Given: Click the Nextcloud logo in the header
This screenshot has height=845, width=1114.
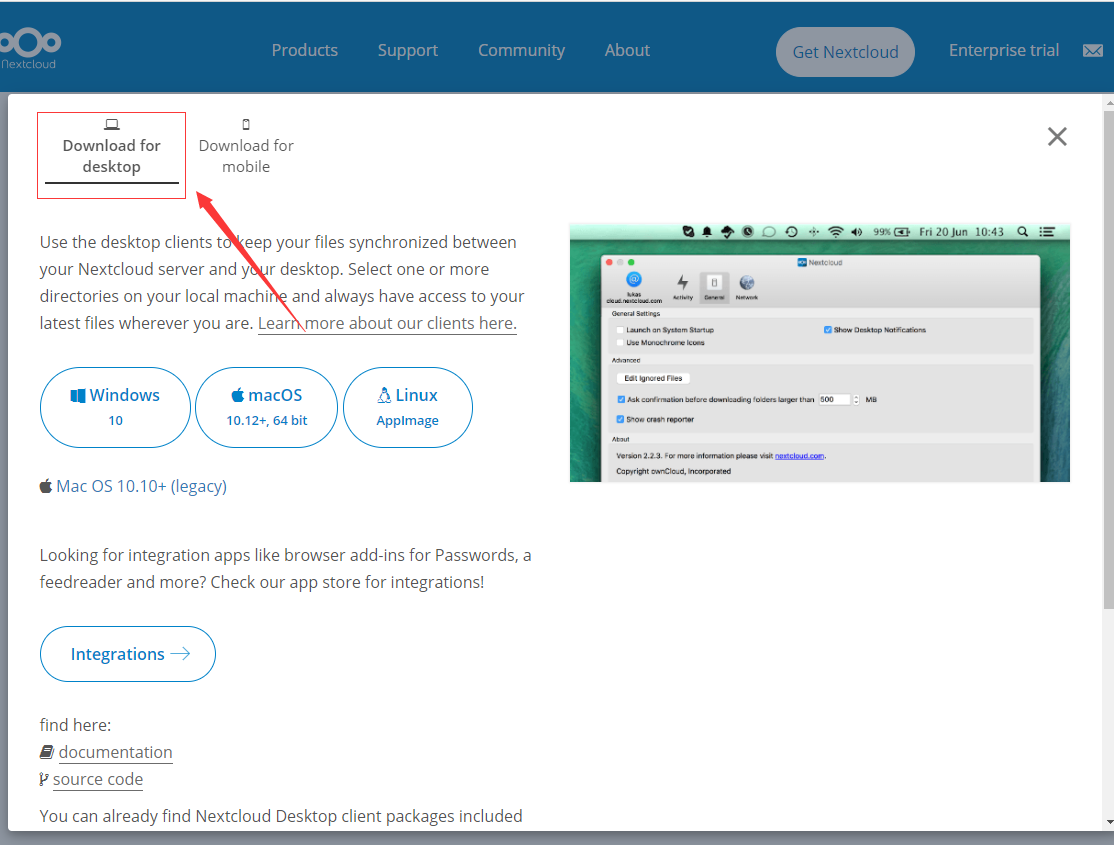Looking at the screenshot, I should click(30, 48).
